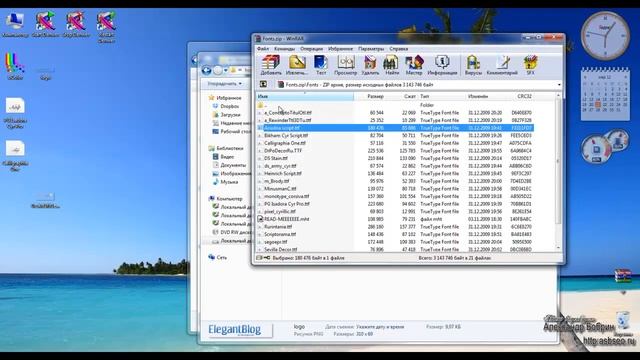640x360 pixels.
Task: Open the Файл menu in WinRAR
Action: [263, 49]
